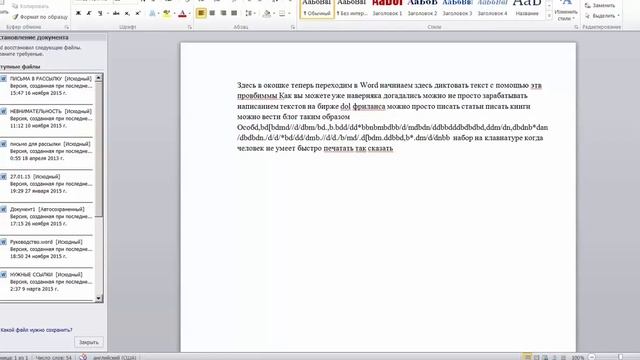The image size is (640, 360).
Task: Click misspelled word 'пробнимы' in document
Action: (x=257, y=96)
